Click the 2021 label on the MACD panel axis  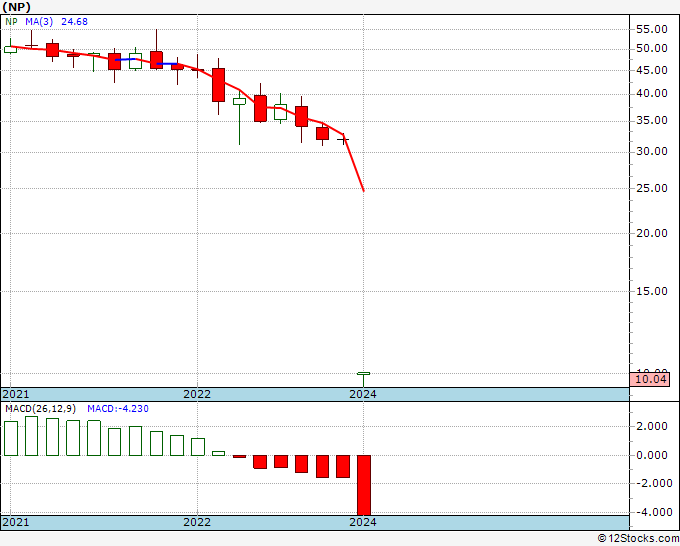point(16,522)
